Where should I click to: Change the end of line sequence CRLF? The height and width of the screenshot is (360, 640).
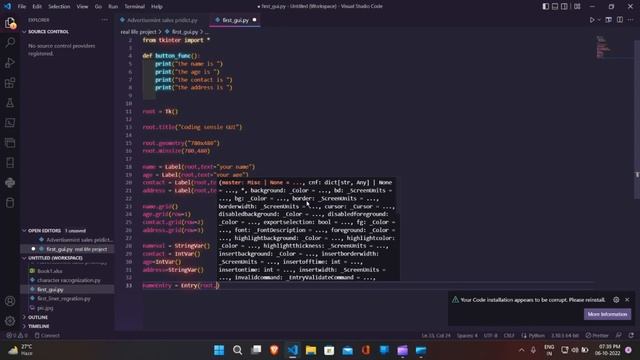pyautogui.click(x=509, y=336)
